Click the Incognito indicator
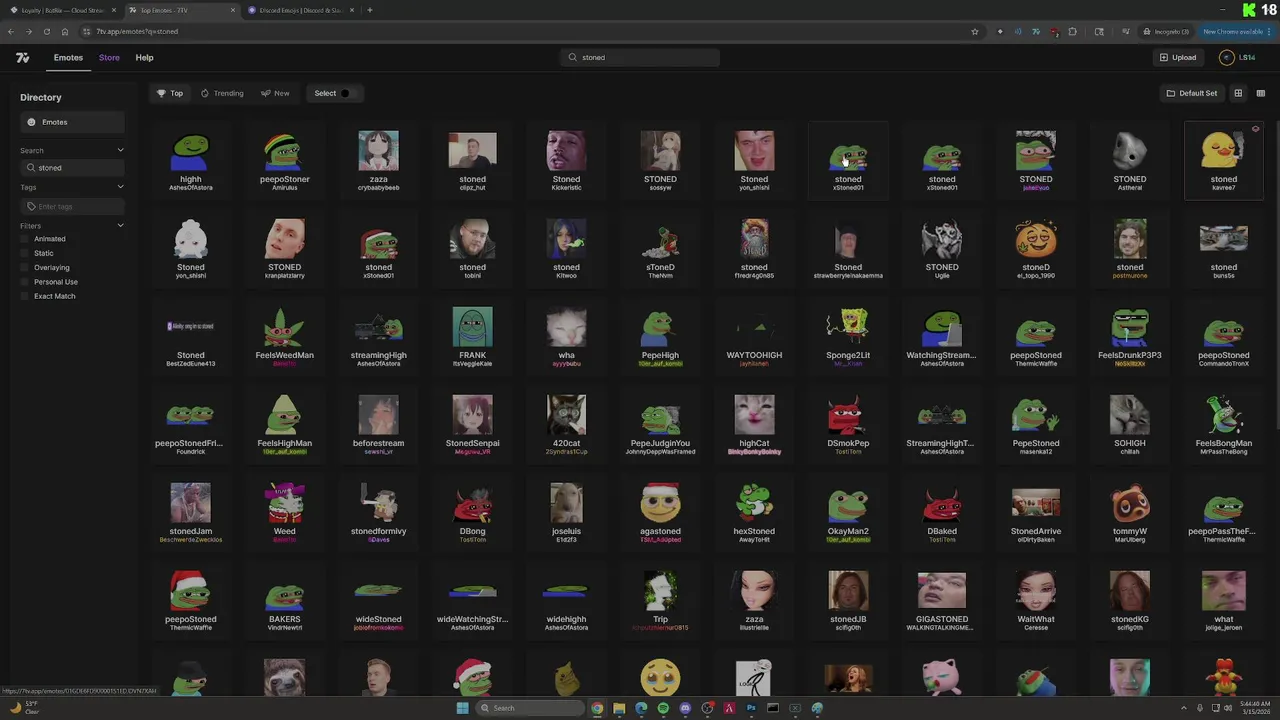1280x720 pixels. (1167, 31)
